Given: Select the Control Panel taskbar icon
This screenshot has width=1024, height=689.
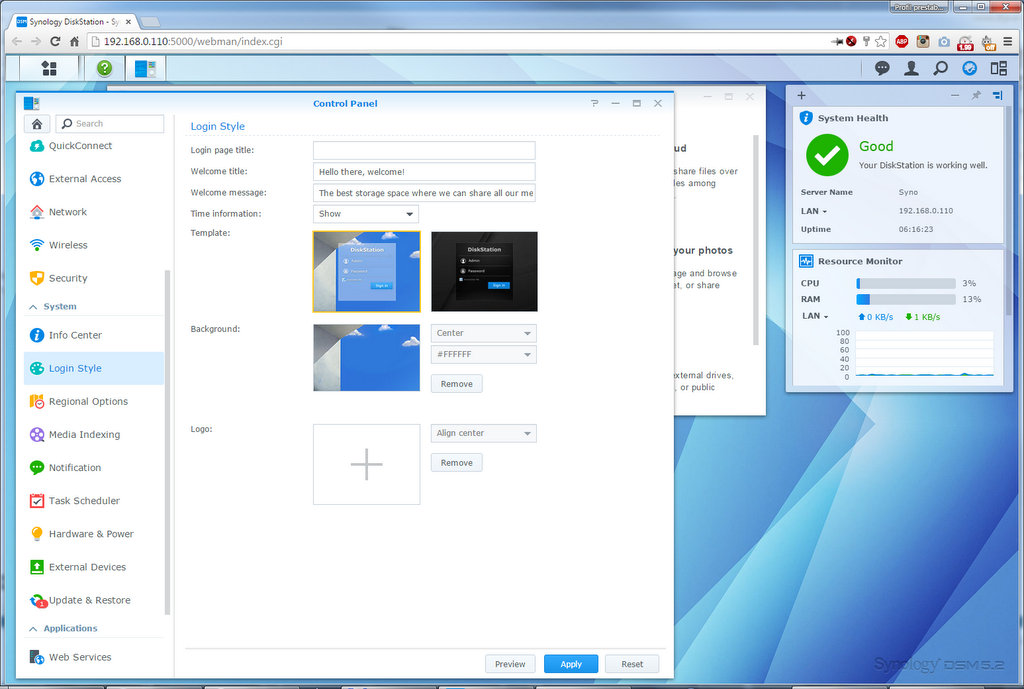Looking at the screenshot, I should [x=145, y=68].
